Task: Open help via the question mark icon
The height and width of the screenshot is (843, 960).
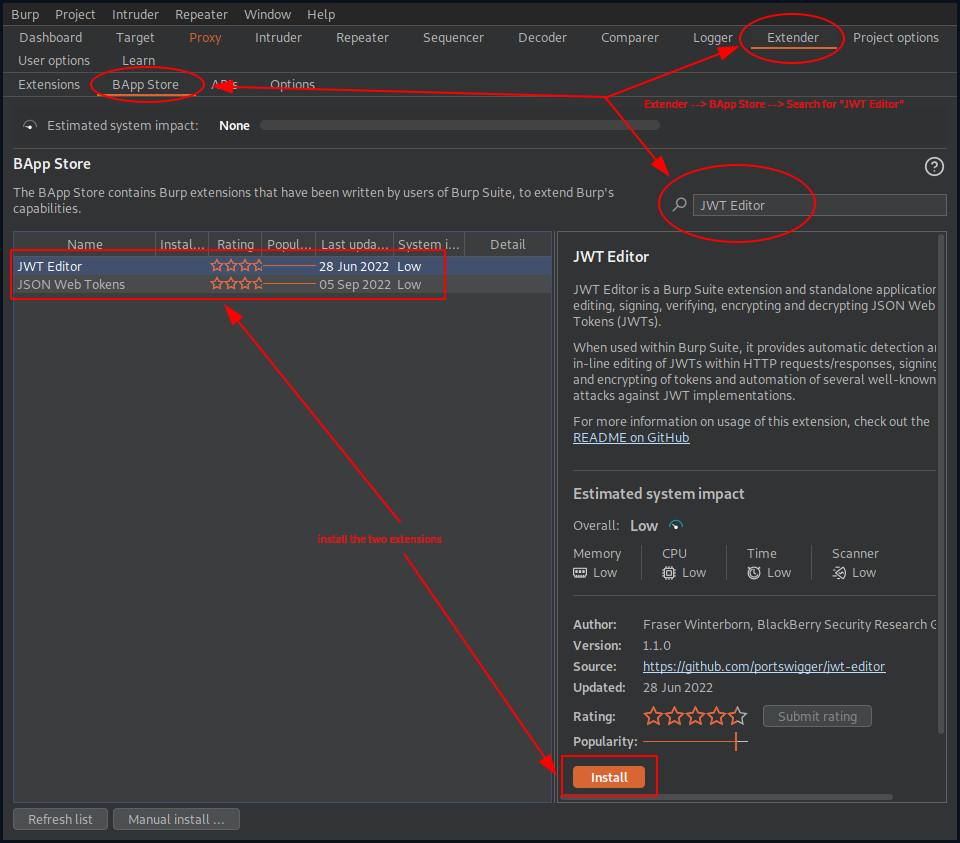Action: click(x=934, y=167)
